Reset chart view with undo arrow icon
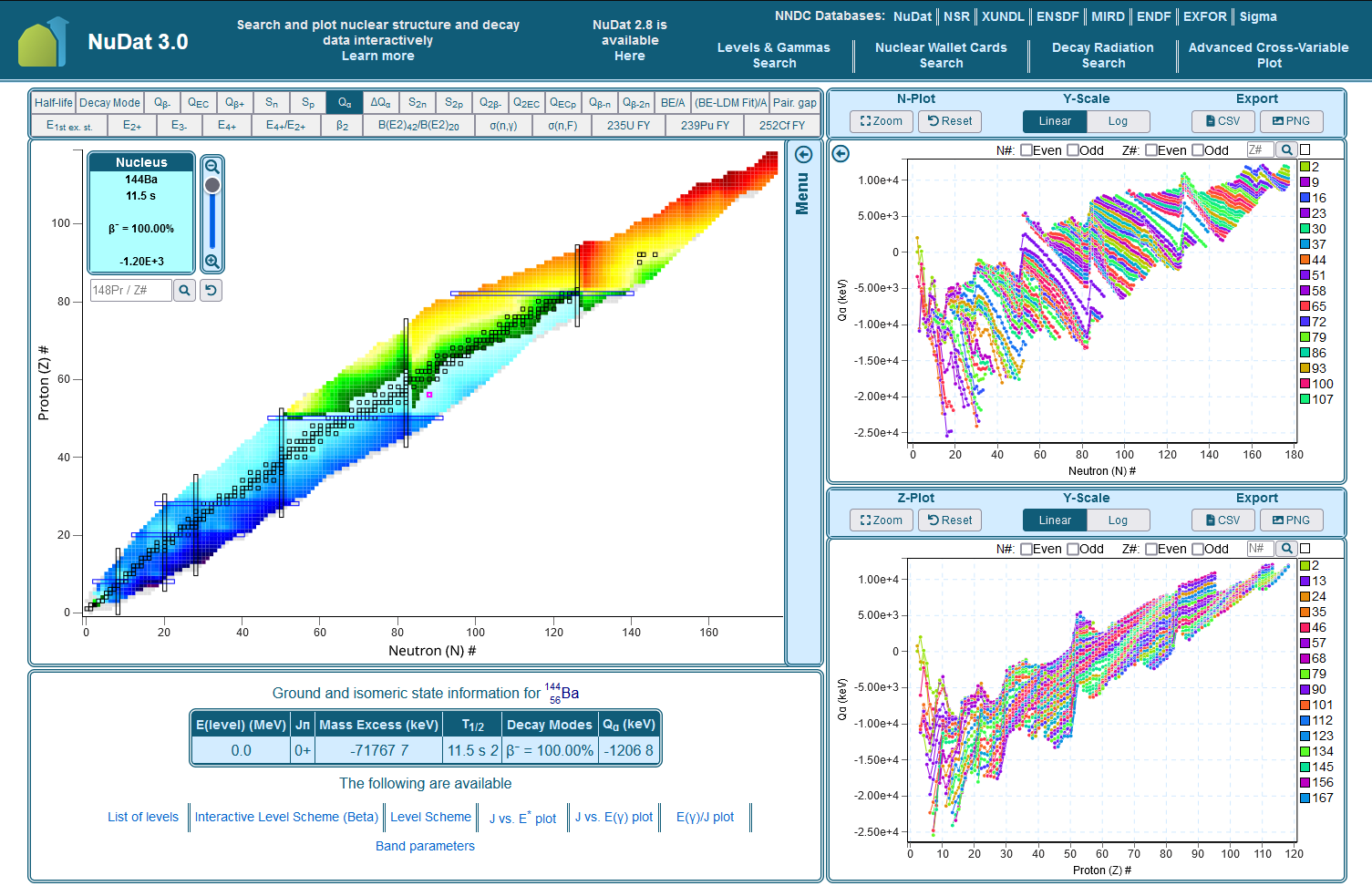This screenshot has width=1372, height=886. click(211, 290)
